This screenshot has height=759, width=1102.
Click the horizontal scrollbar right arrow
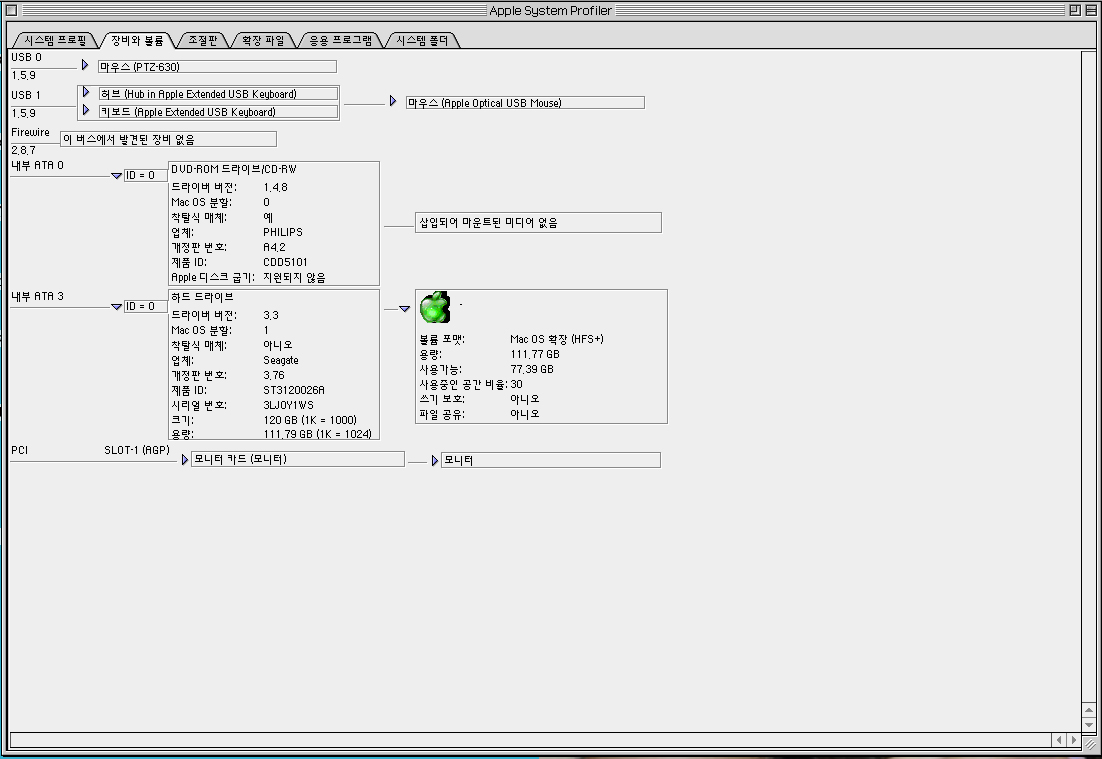1073,740
